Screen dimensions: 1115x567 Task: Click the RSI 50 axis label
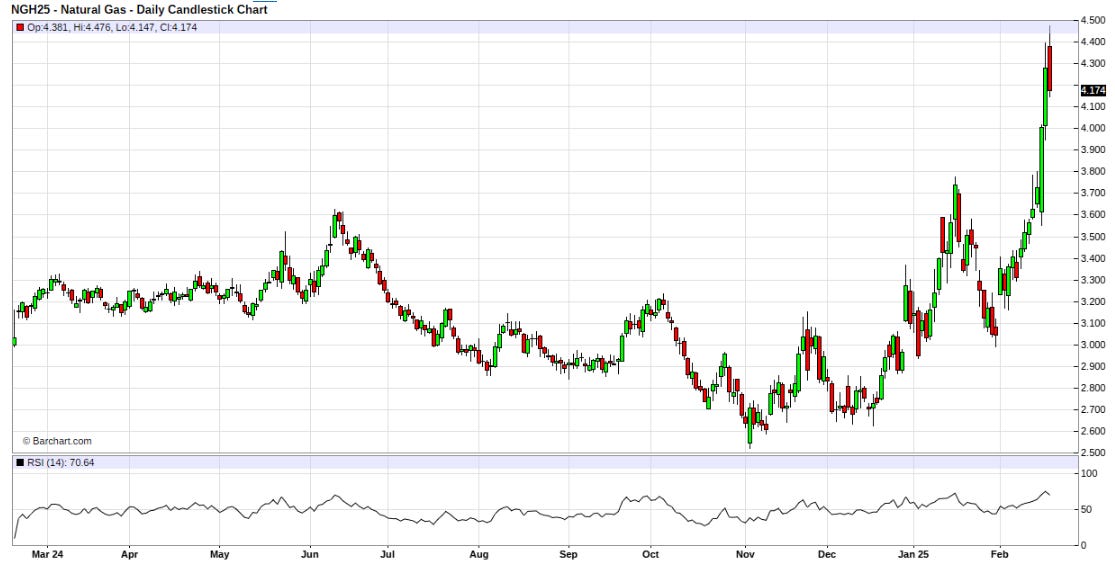coord(1086,509)
